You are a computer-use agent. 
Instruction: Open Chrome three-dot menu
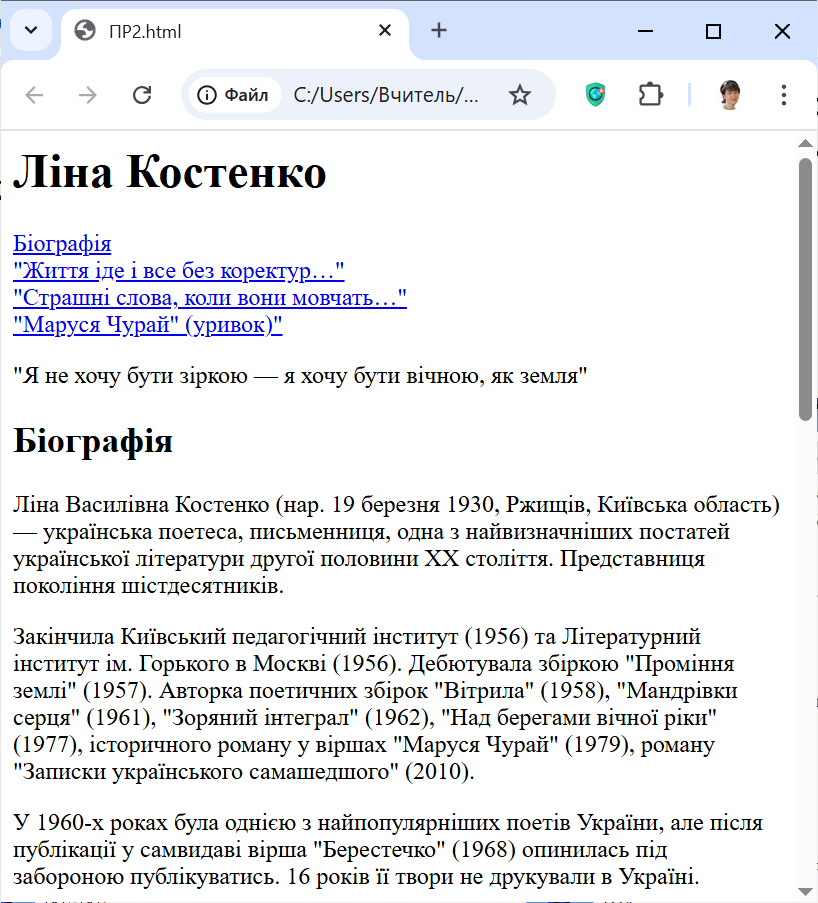783,95
